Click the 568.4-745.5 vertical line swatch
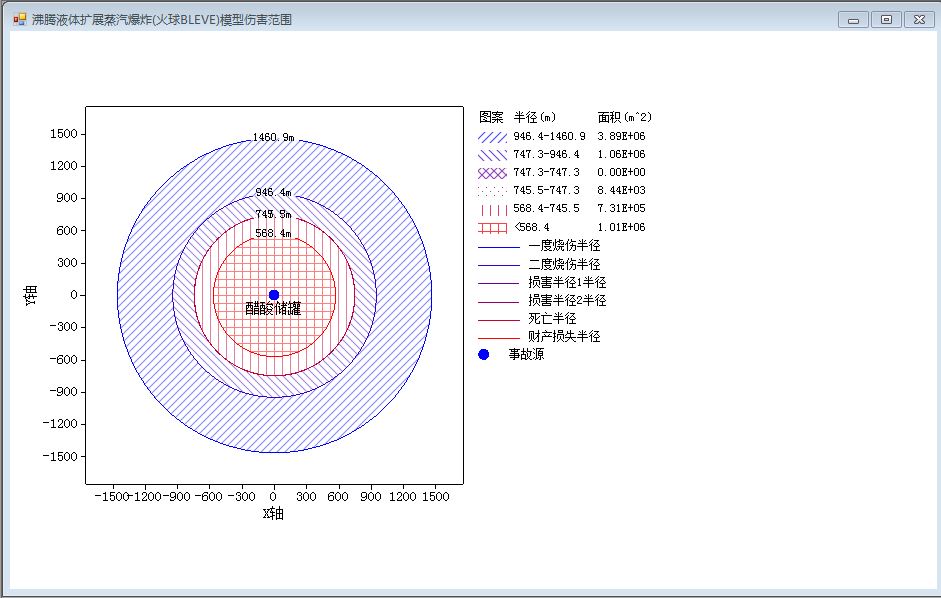 pos(492,210)
